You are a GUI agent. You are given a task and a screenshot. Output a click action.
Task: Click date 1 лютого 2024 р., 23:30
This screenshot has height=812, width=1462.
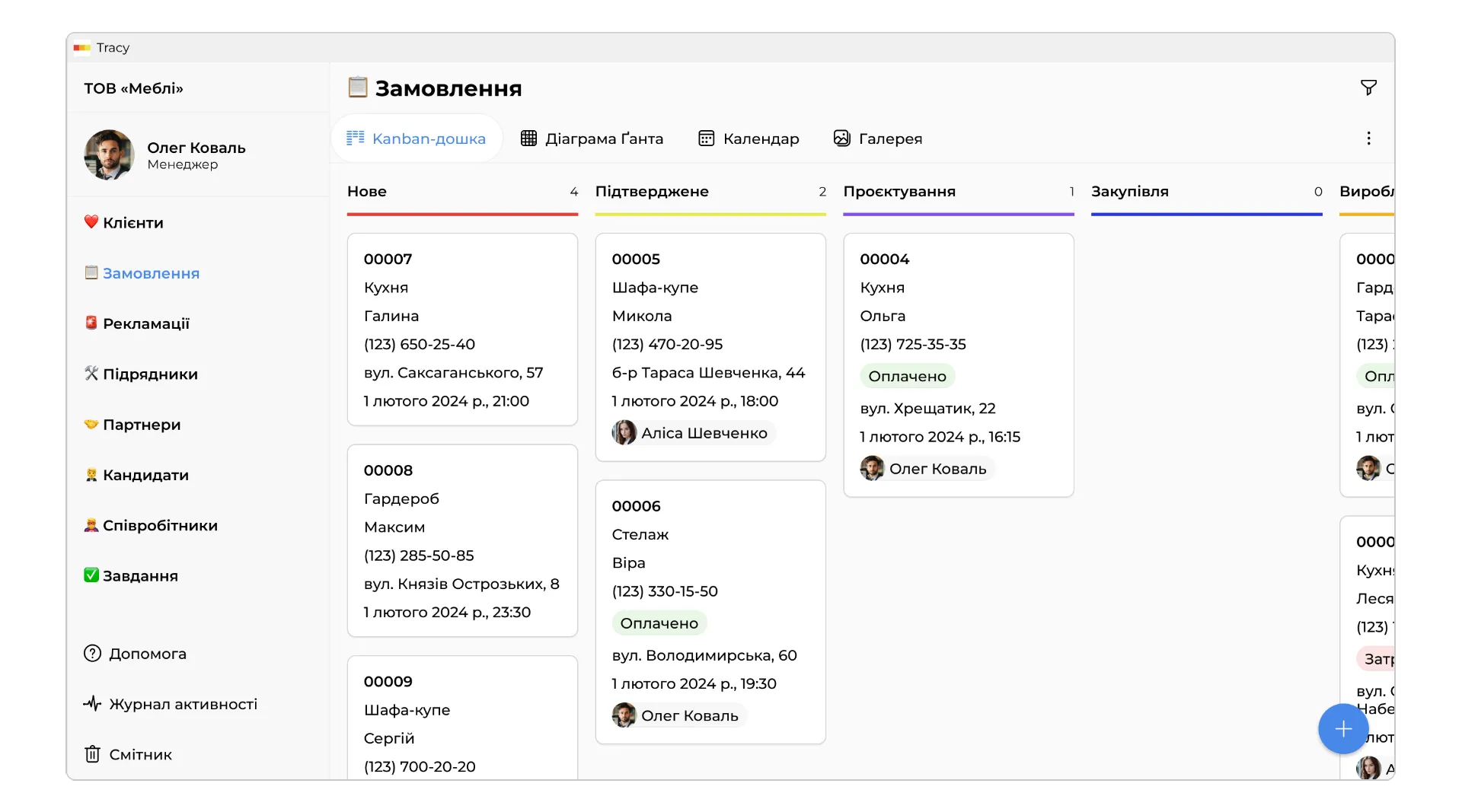click(x=447, y=613)
